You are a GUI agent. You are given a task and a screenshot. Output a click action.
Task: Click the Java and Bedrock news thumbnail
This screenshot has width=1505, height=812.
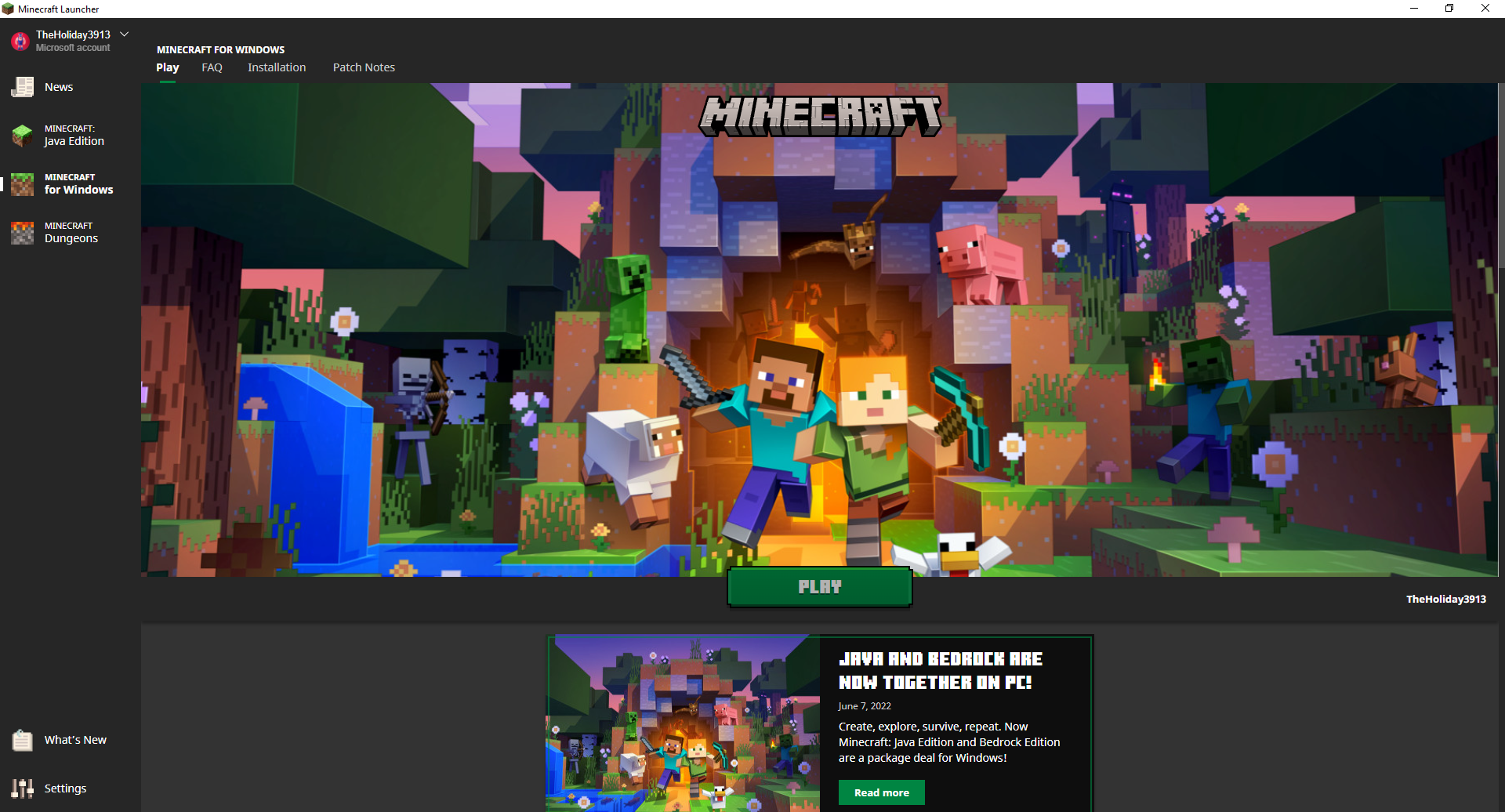click(684, 723)
